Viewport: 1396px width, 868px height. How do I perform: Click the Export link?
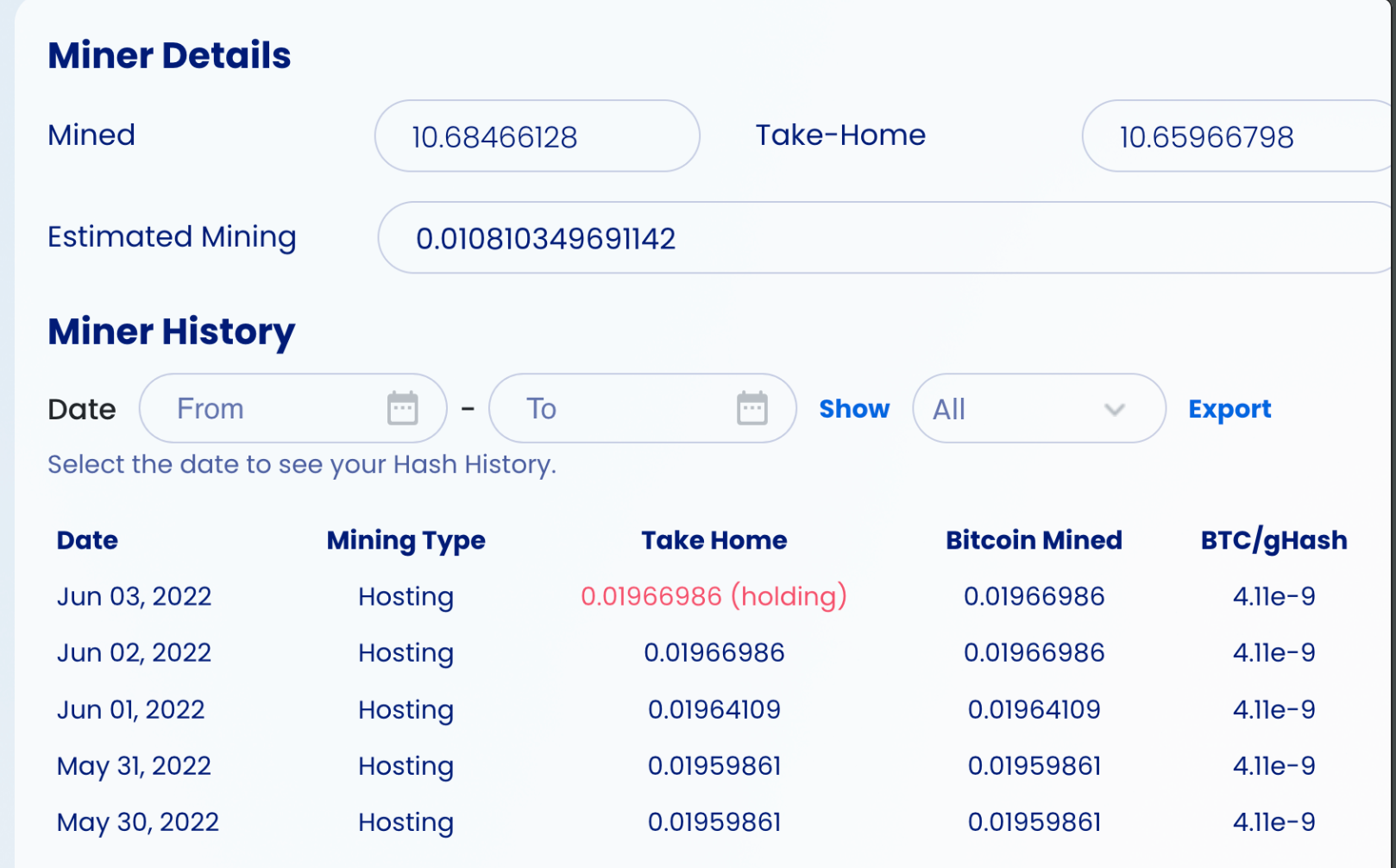(1229, 409)
